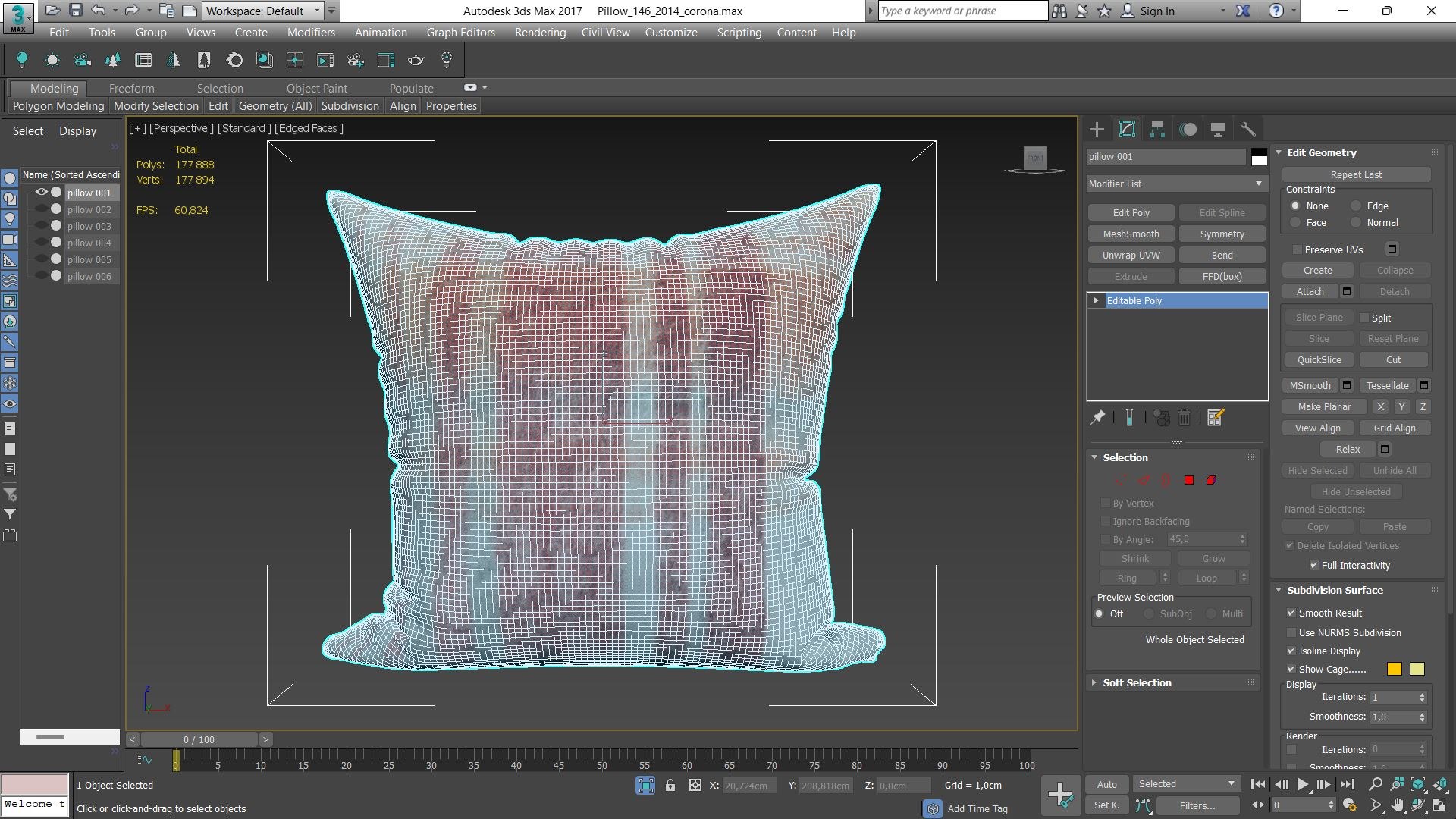Viewport: 1456px width, 819px height.
Task: Open the Scripting menu
Action: click(739, 32)
